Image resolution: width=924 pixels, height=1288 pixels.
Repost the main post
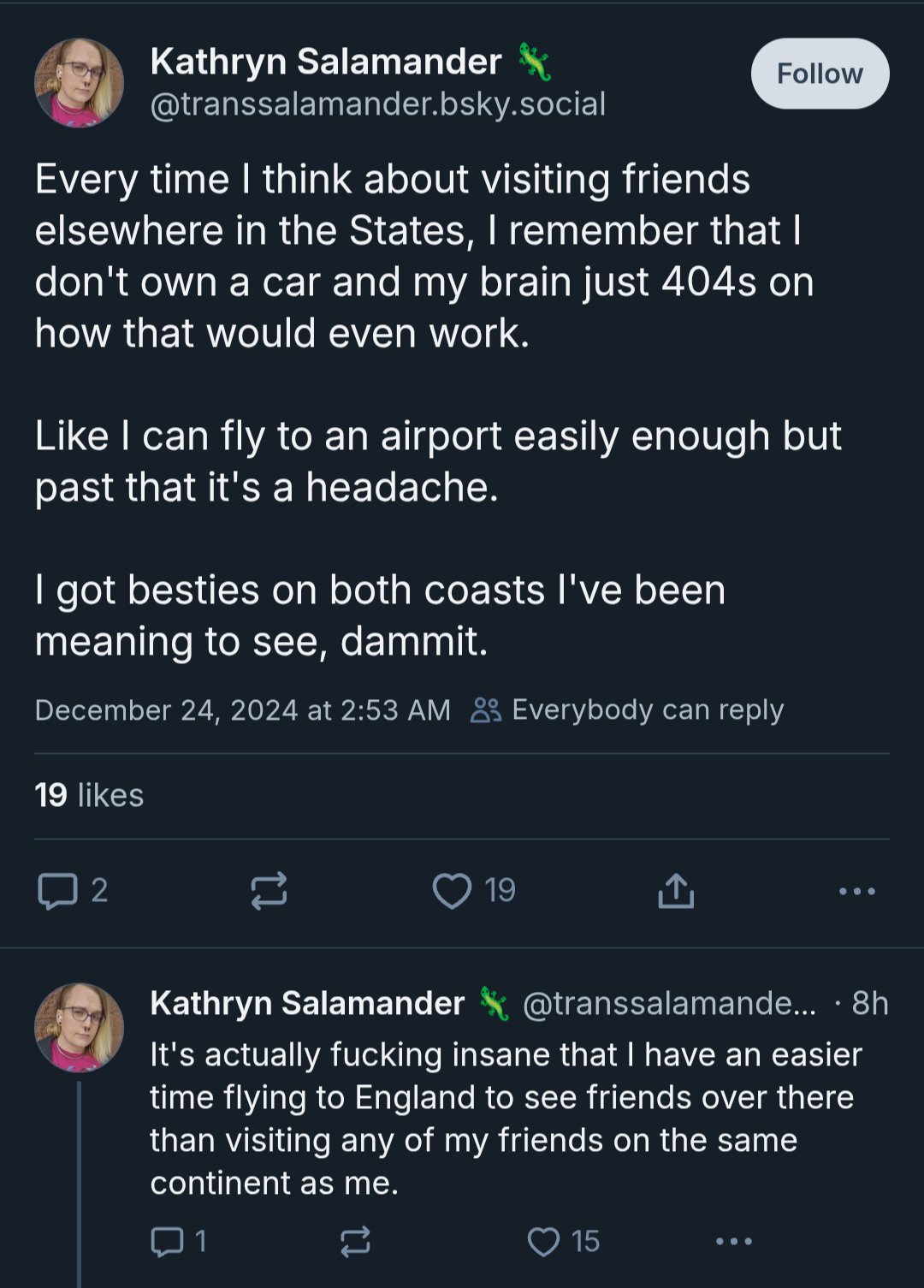point(269,891)
